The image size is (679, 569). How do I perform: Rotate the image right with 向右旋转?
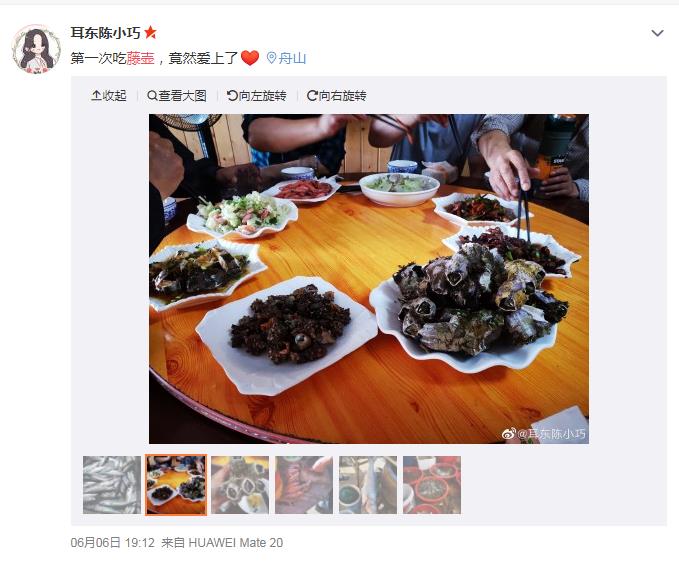click(x=336, y=95)
